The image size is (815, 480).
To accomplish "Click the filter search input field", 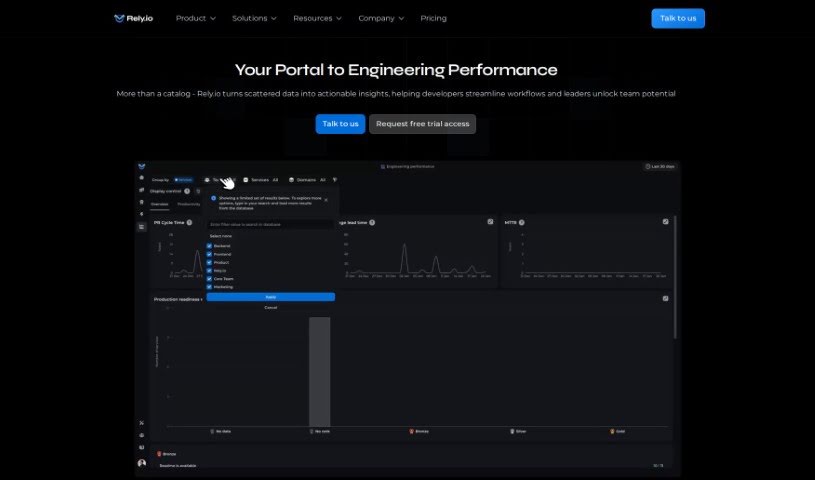I will pos(270,225).
